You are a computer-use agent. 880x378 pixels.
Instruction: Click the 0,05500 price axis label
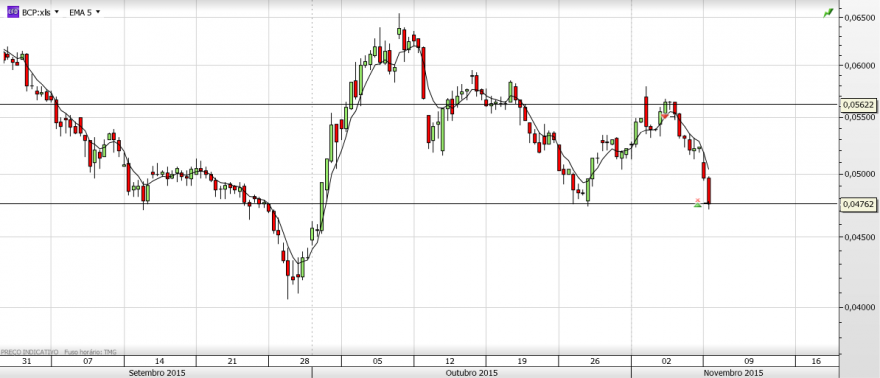point(860,117)
